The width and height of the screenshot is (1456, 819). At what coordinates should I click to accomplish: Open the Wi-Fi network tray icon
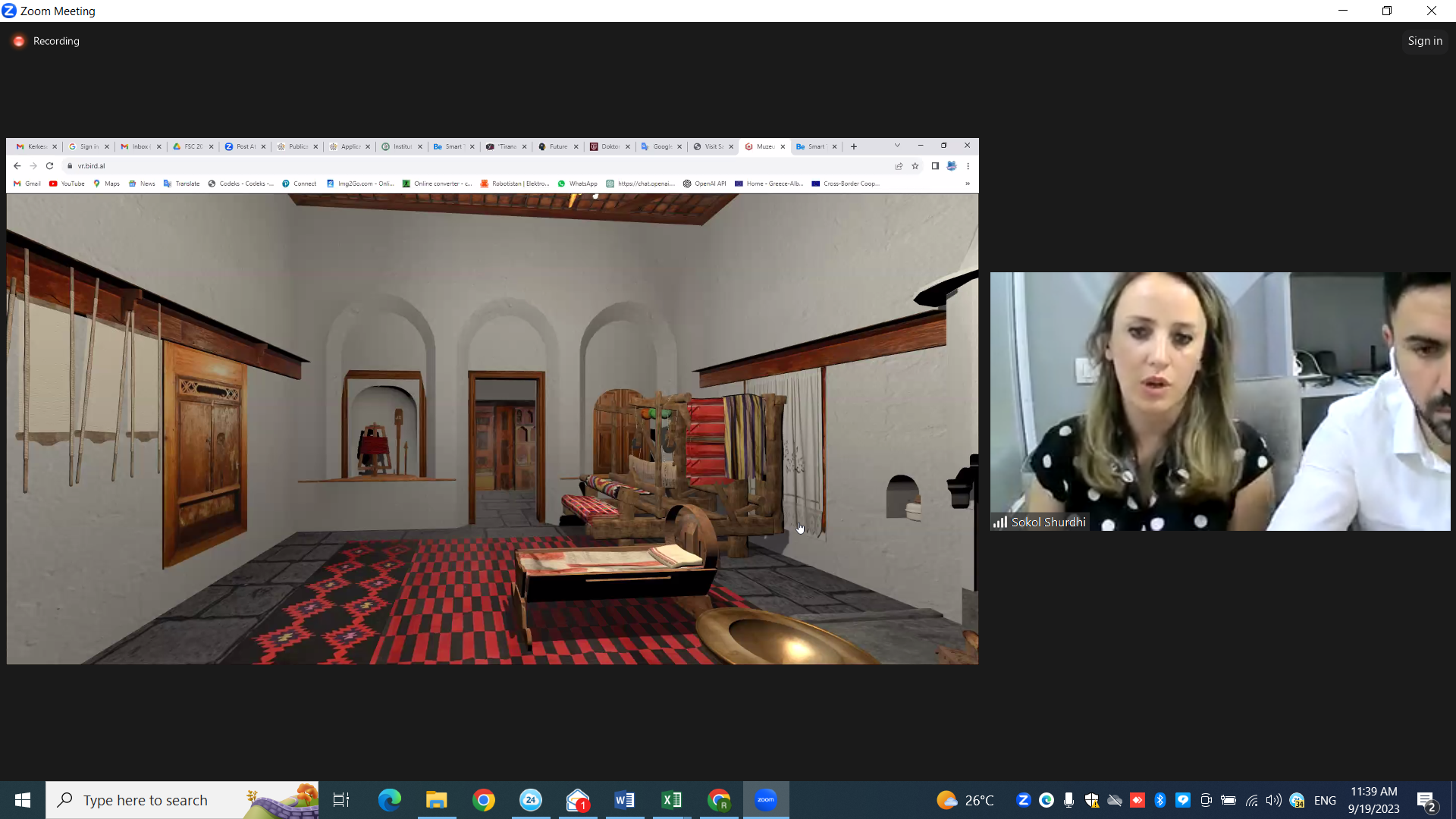pyautogui.click(x=1251, y=800)
